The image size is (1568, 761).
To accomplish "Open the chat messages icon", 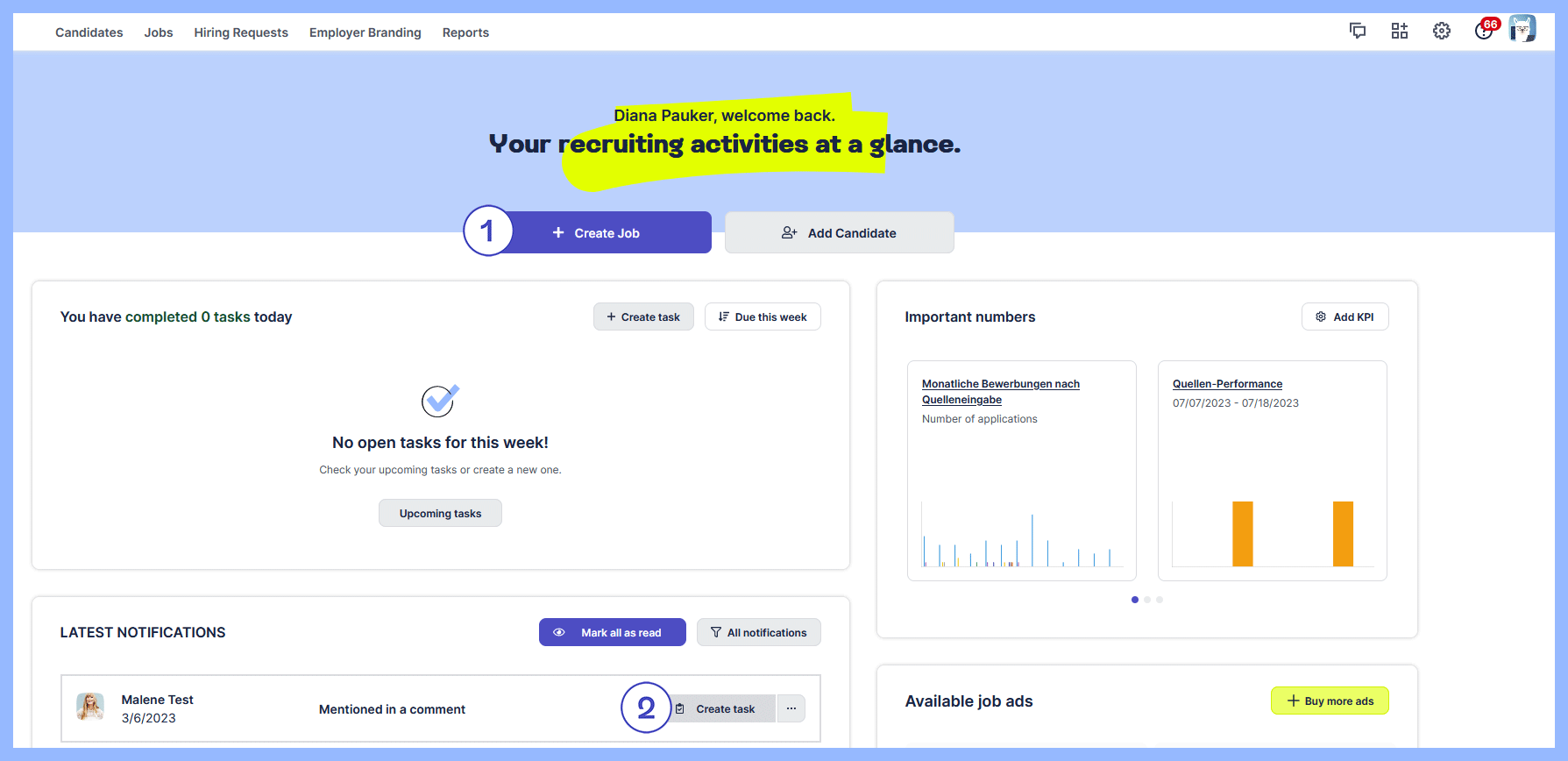I will click(1357, 32).
